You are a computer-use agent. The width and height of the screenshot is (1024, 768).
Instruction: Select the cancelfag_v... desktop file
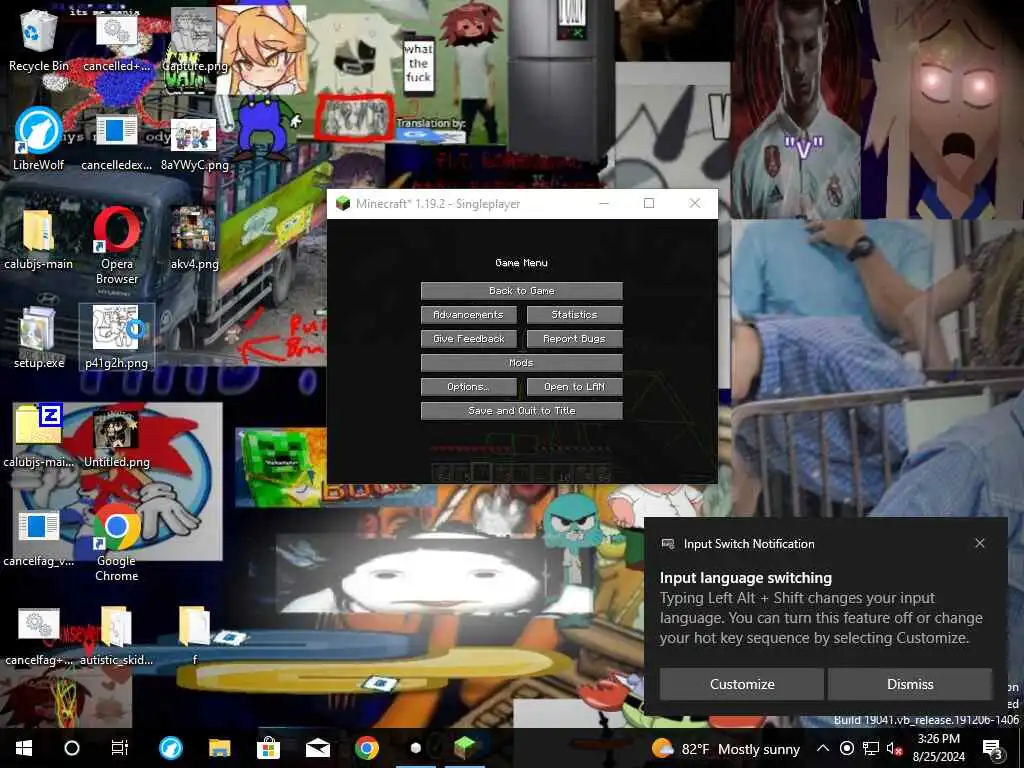pos(39,539)
